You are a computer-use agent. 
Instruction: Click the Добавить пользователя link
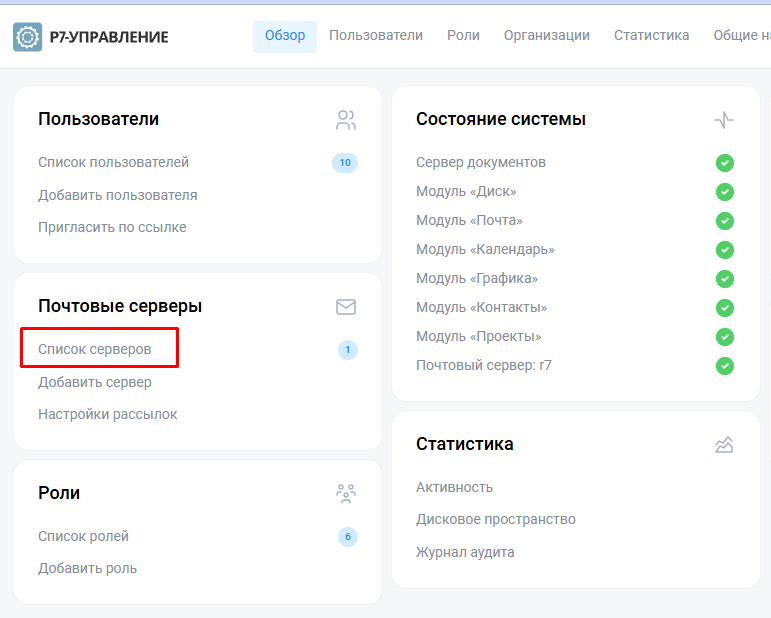(x=118, y=195)
